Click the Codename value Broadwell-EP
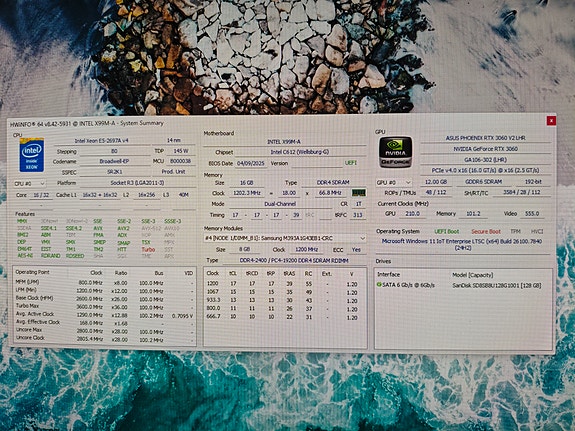This screenshot has width=575, height=431. coord(114,161)
